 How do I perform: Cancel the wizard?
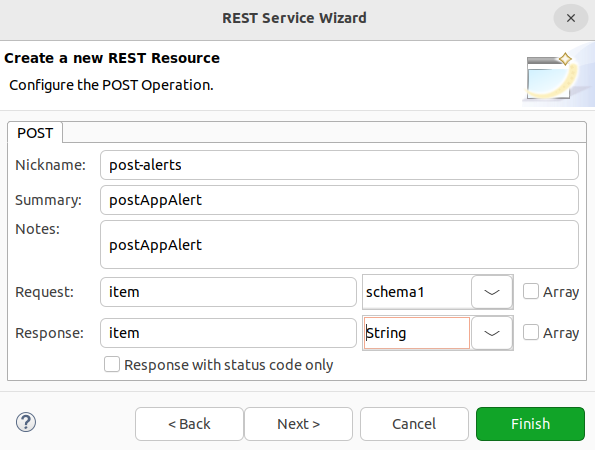click(414, 424)
